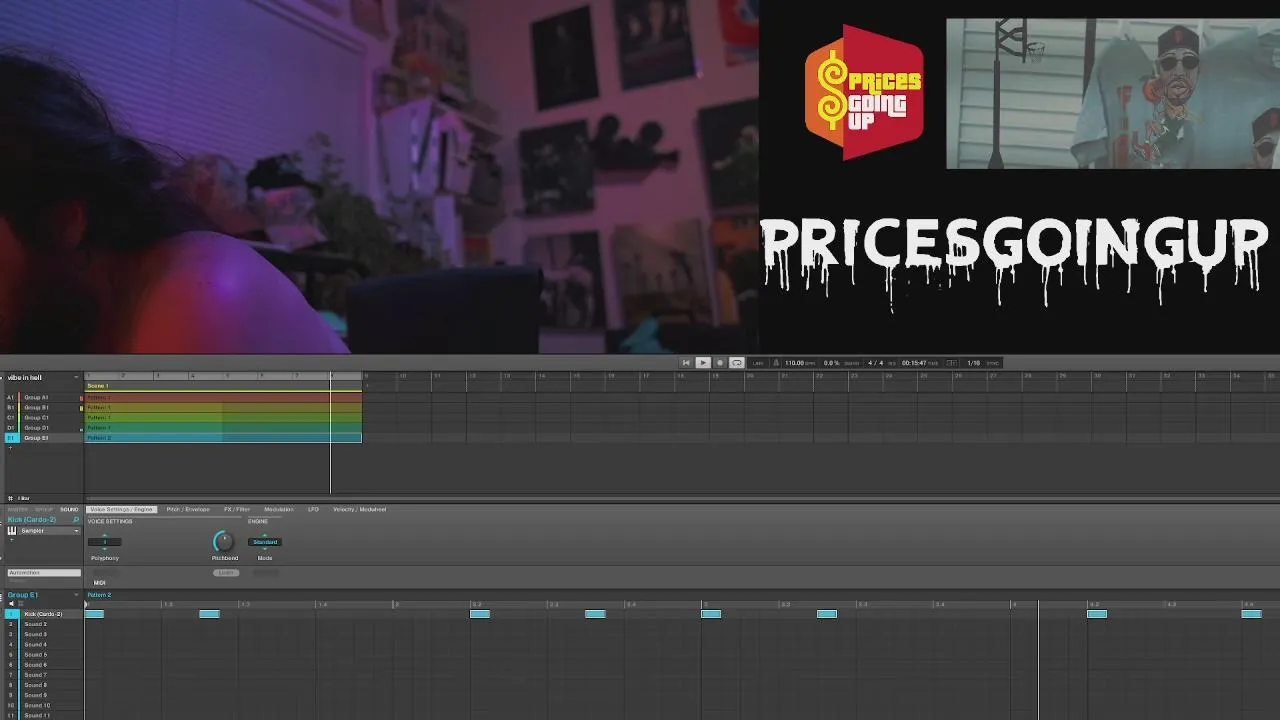The height and width of the screenshot is (720, 1280).
Task: Click the SYNC label in the transport
Action: [x=992, y=363]
